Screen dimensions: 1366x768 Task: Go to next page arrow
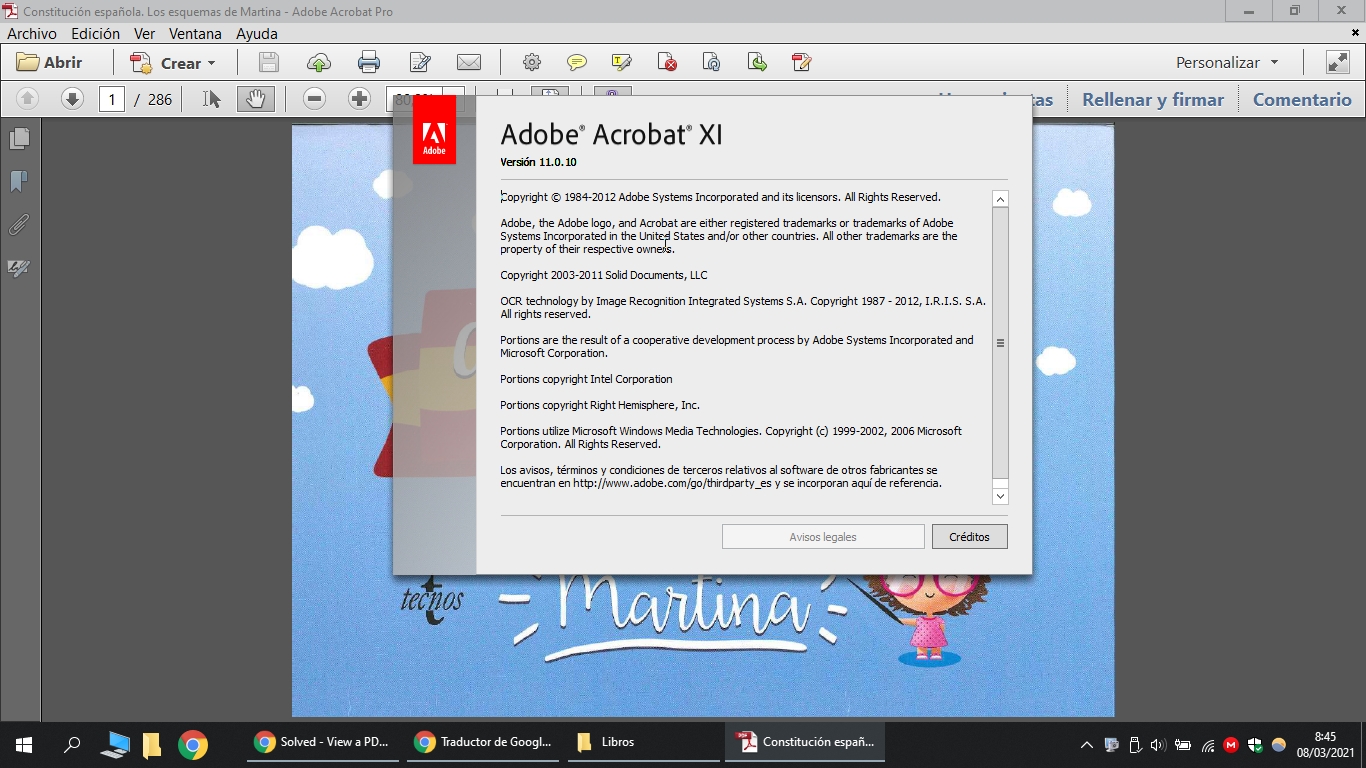click(72, 99)
